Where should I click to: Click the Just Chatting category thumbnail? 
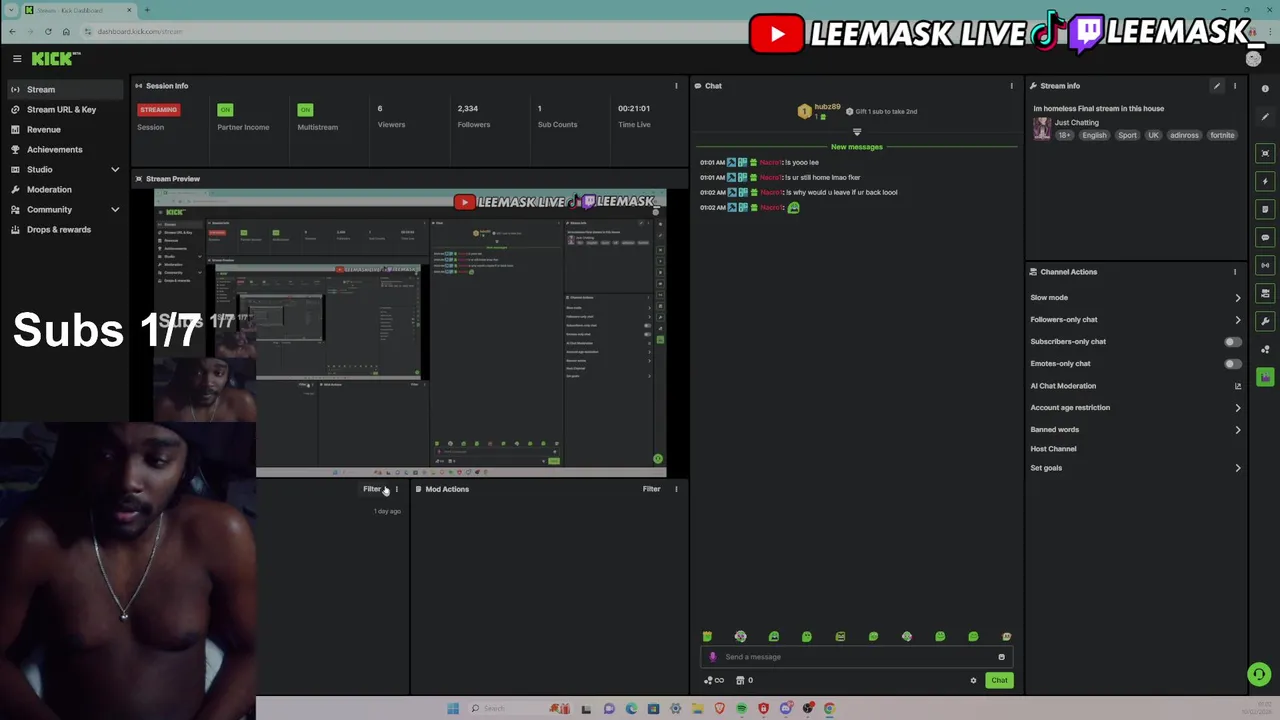(1042, 128)
